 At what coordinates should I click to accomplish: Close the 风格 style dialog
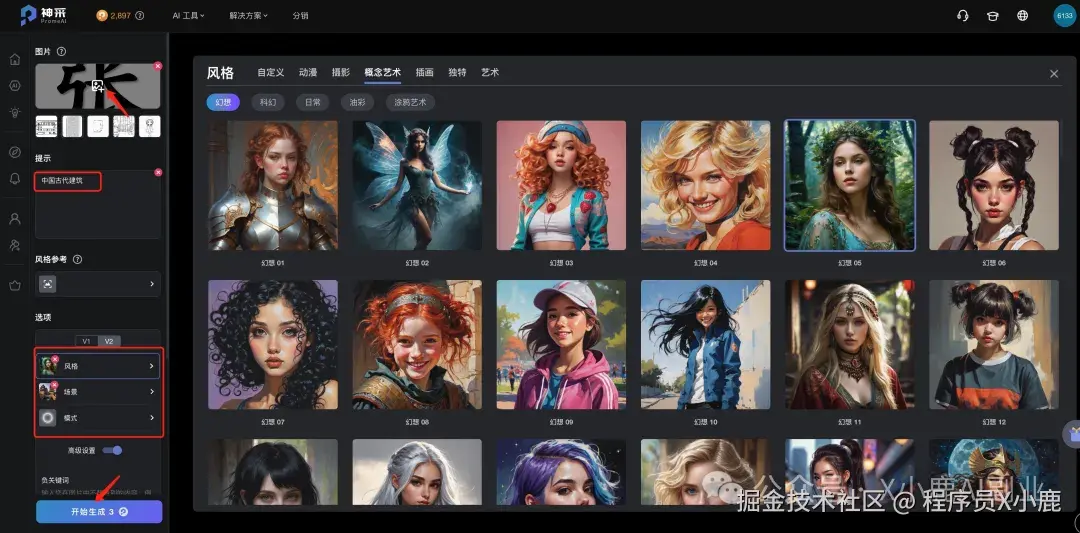[x=1054, y=74]
